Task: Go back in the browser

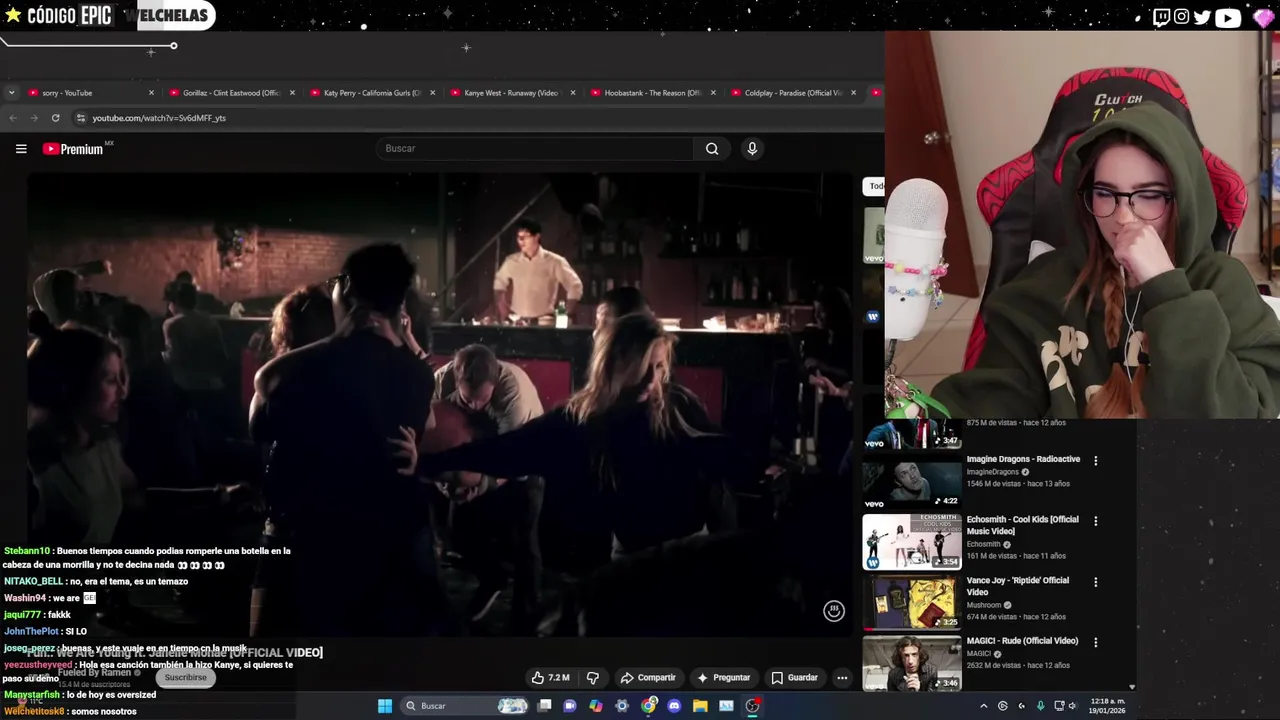Action: pos(13,118)
